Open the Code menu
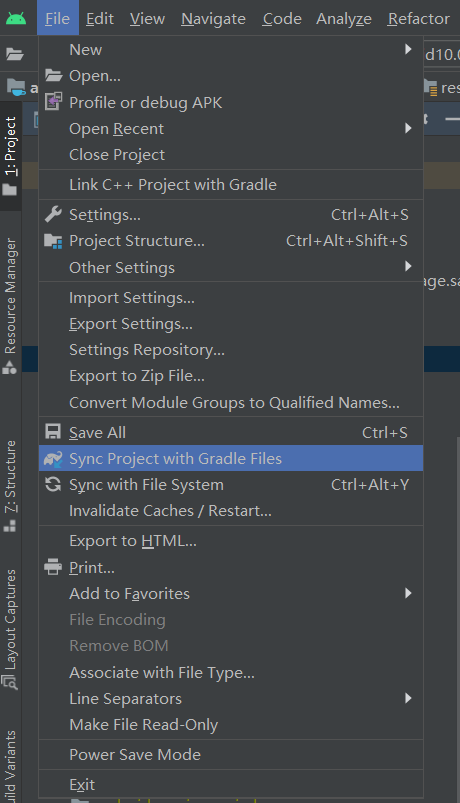The height and width of the screenshot is (803, 460). (x=282, y=18)
